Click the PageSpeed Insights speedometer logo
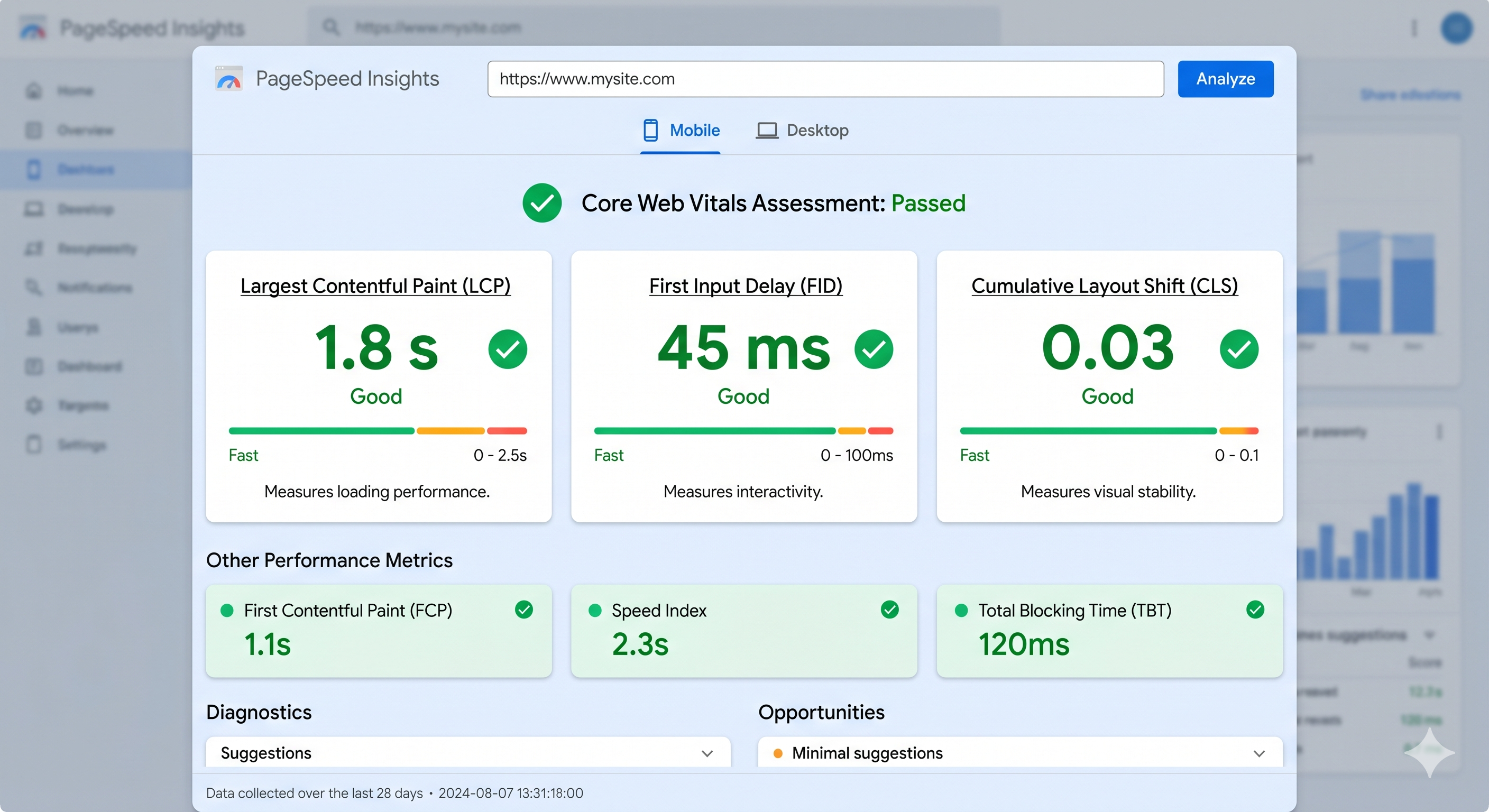Image resolution: width=1489 pixels, height=812 pixels. point(229,79)
